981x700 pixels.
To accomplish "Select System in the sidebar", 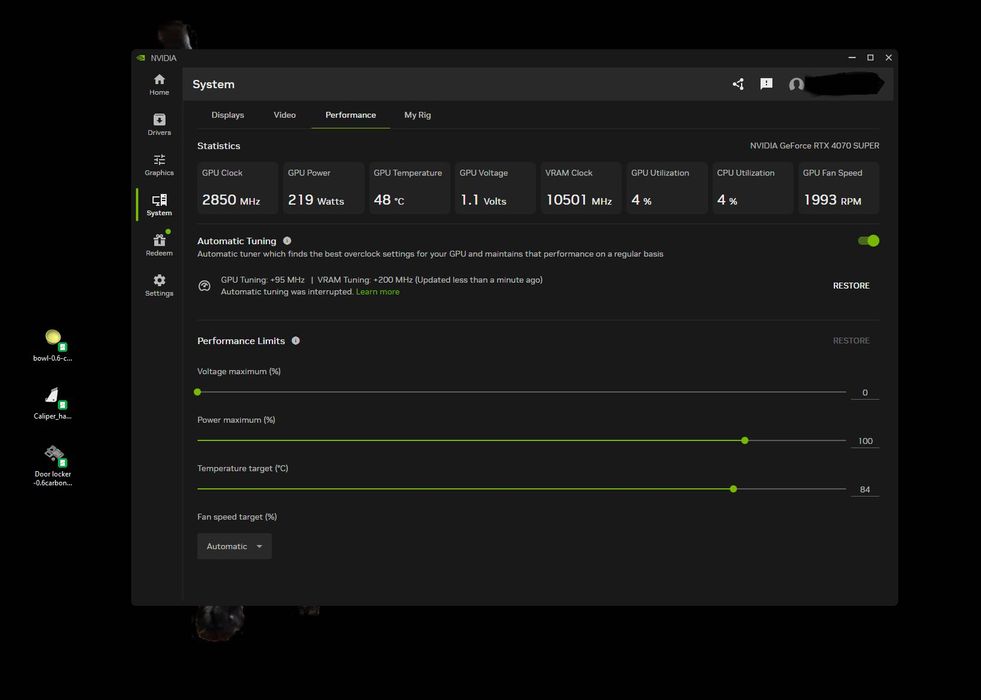I will (x=159, y=205).
